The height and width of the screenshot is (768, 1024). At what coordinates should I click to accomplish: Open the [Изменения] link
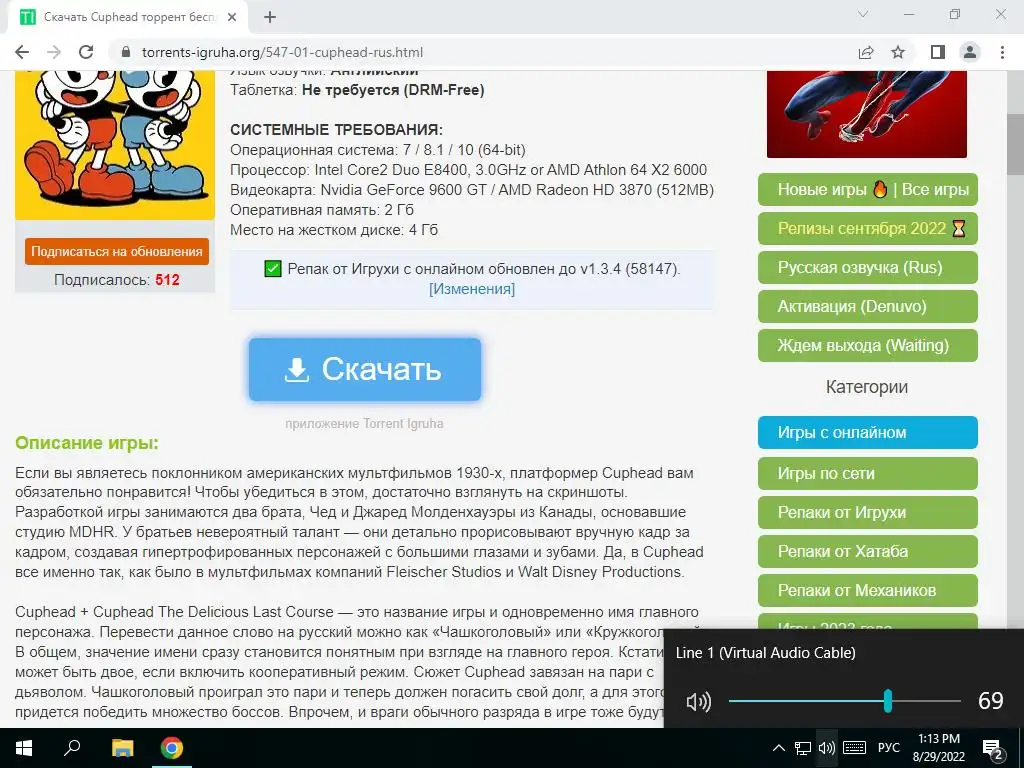(x=472, y=289)
